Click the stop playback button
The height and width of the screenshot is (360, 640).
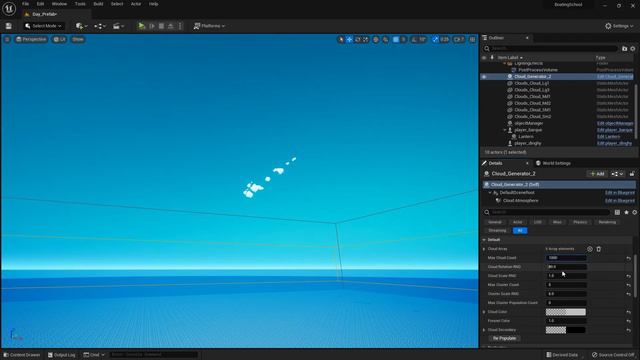click(162, 26)
